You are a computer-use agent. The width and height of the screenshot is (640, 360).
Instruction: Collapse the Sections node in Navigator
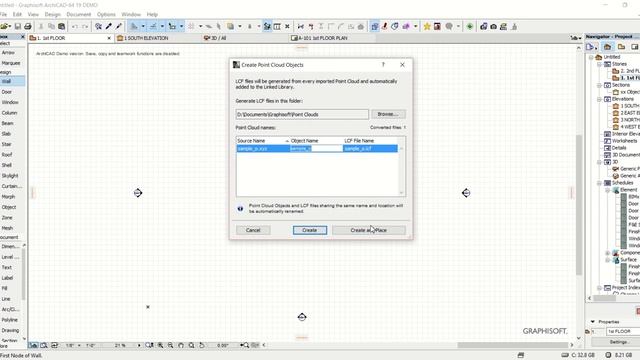coord(599,85)
